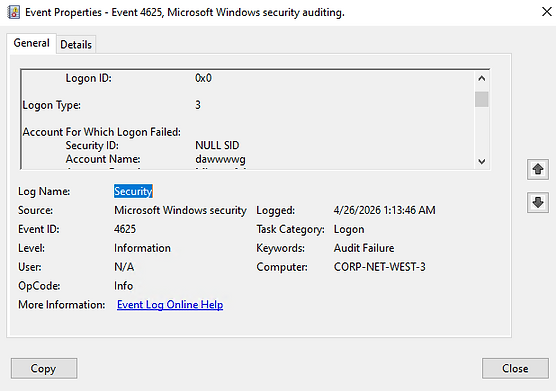Click the Computer label
556x391 pixels.
pos(282,267)
